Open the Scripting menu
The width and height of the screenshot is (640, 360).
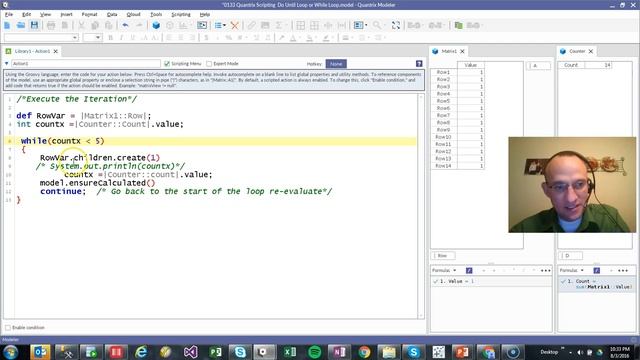pos(181,14)
